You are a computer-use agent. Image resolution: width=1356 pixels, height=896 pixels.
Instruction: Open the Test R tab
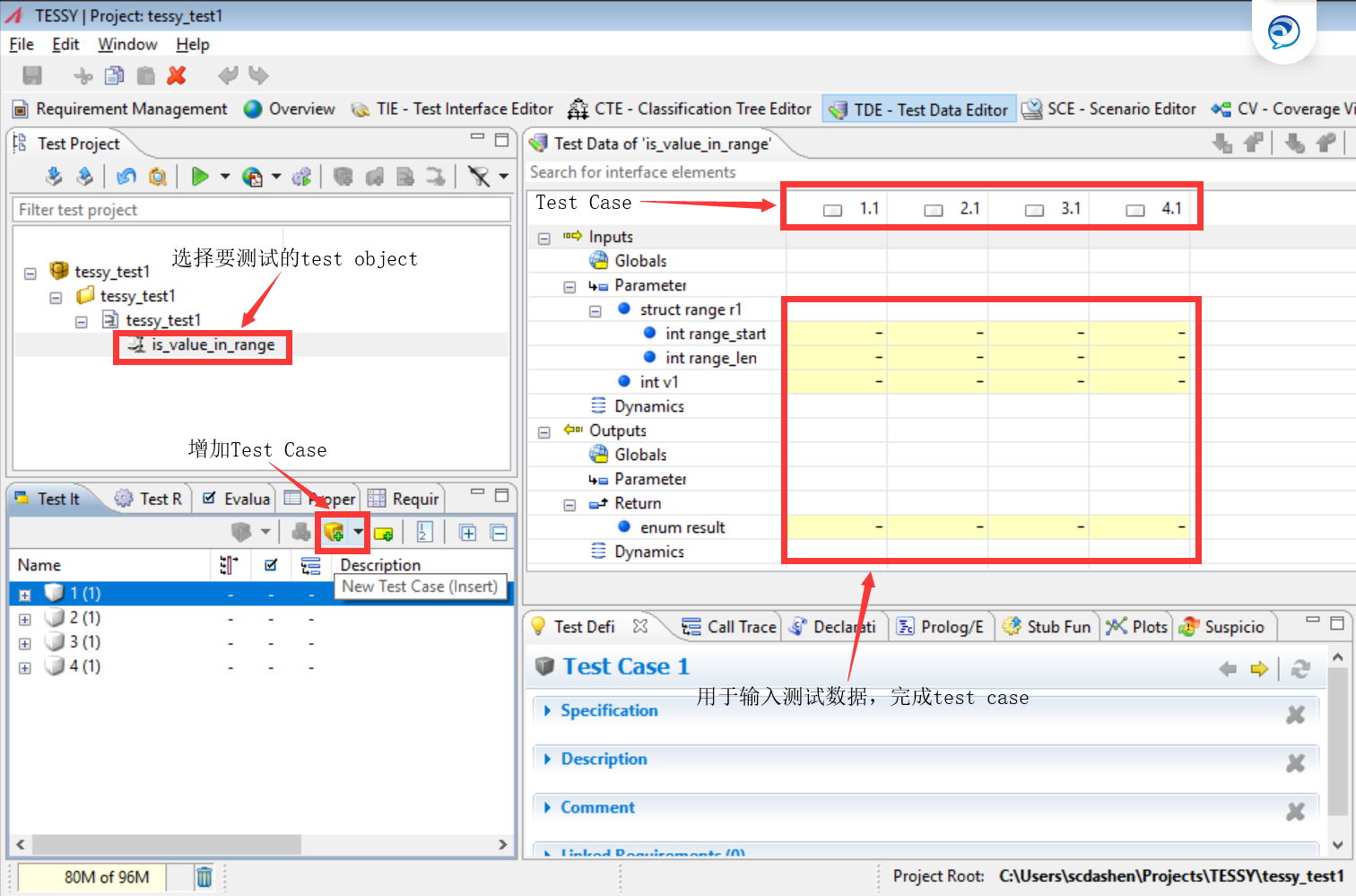pos(149,499)
